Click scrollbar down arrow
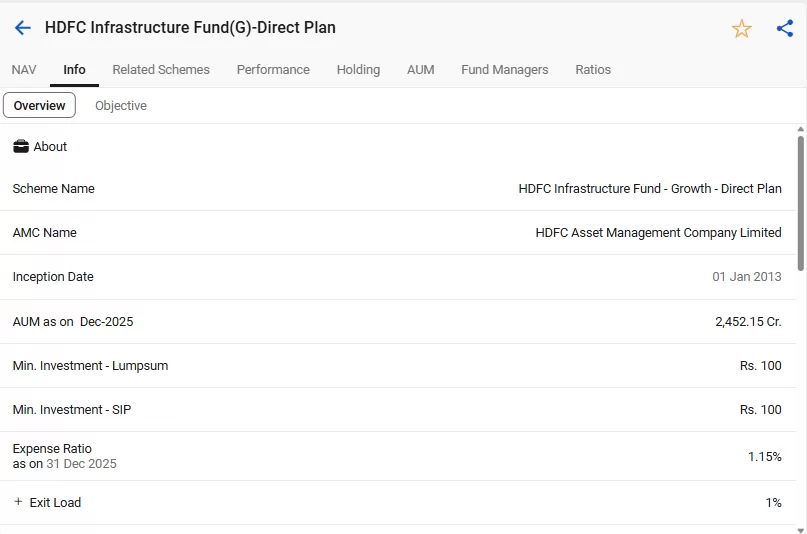Image resolution: width=807 pixels, height=534 pixels. [800, 530]
